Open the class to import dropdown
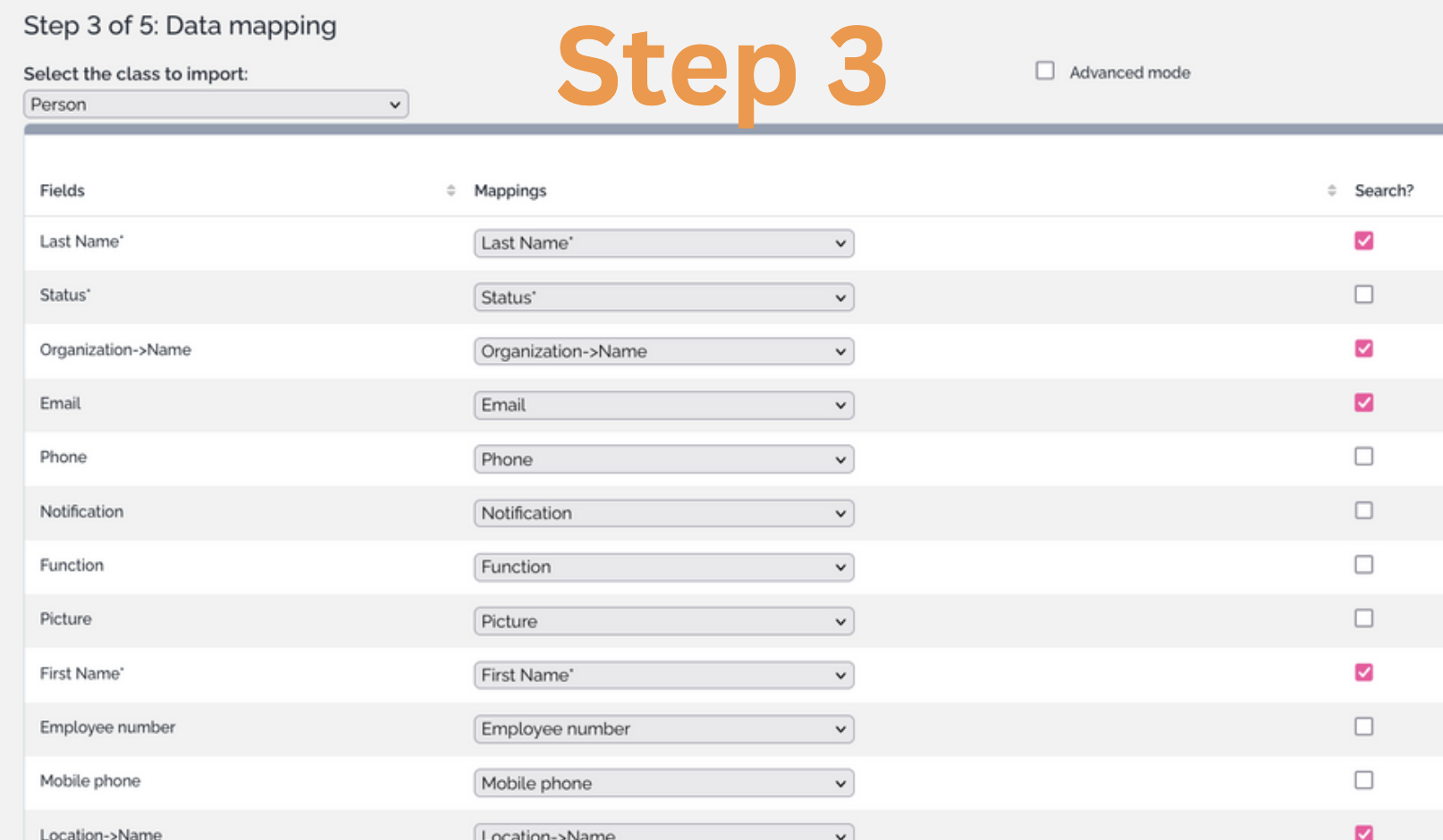 [x=215, y=105]
